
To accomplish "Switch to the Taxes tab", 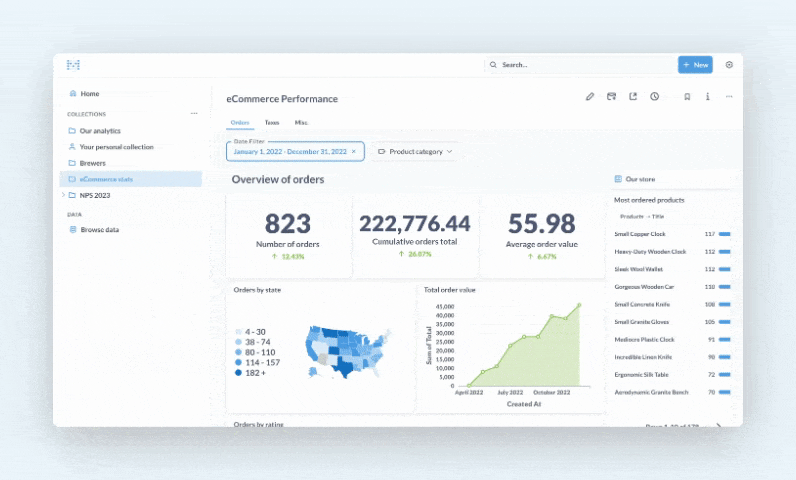I will point(271,122).
